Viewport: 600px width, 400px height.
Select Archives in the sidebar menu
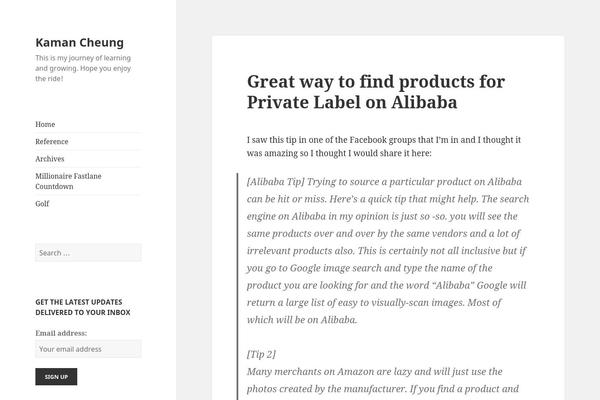pyautogui.click(x=50, y=158)
